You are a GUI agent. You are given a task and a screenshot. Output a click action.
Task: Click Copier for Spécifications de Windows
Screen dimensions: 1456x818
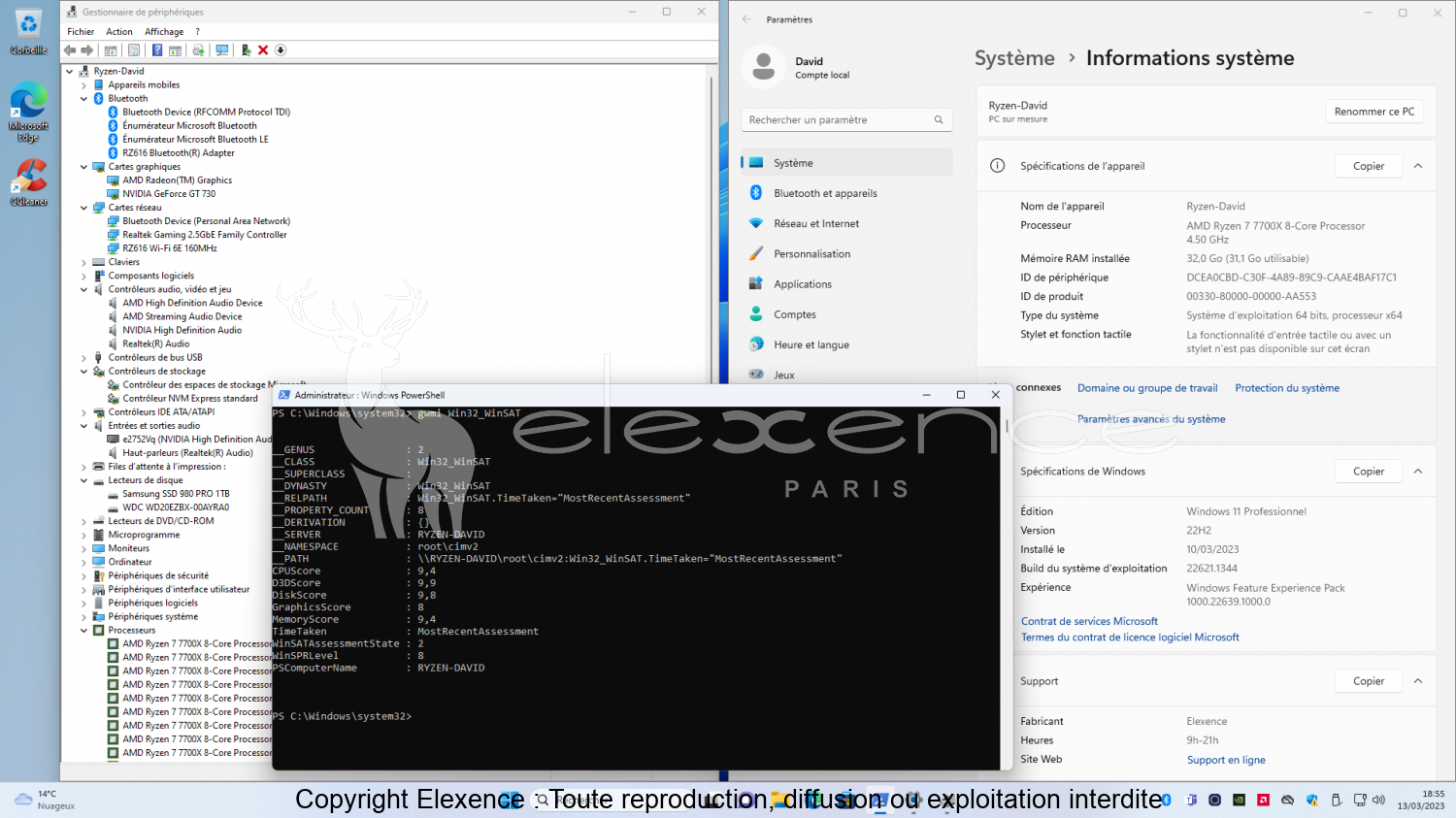pos(1369,472)
